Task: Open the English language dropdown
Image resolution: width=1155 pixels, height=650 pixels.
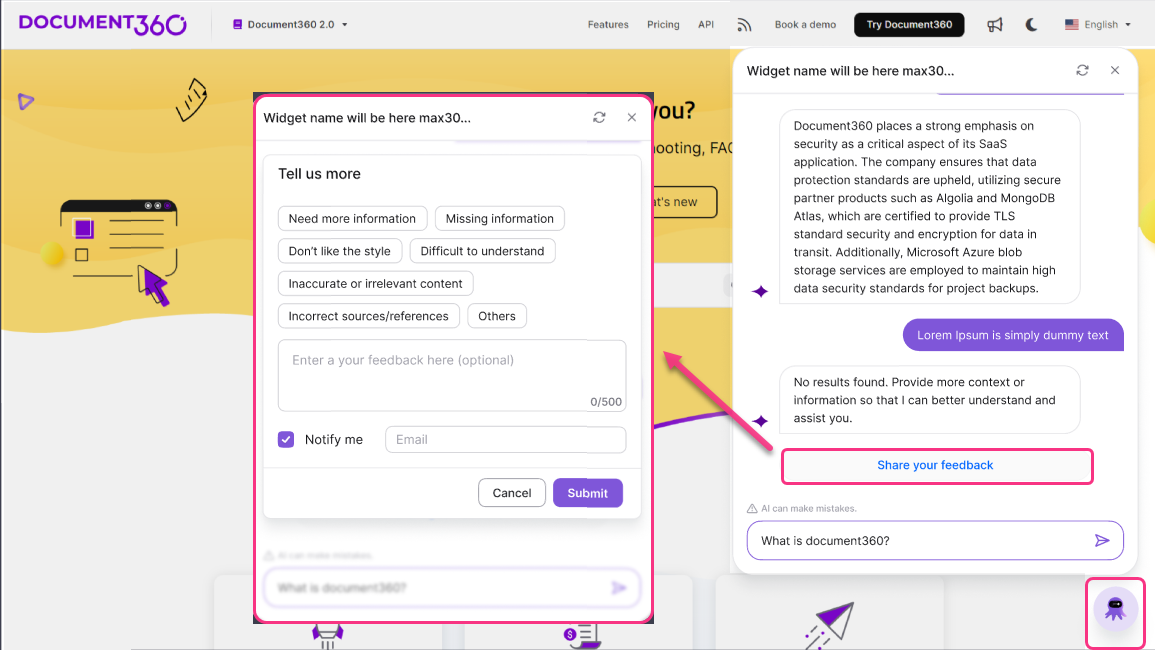Action: click(x=1098, y=24)
